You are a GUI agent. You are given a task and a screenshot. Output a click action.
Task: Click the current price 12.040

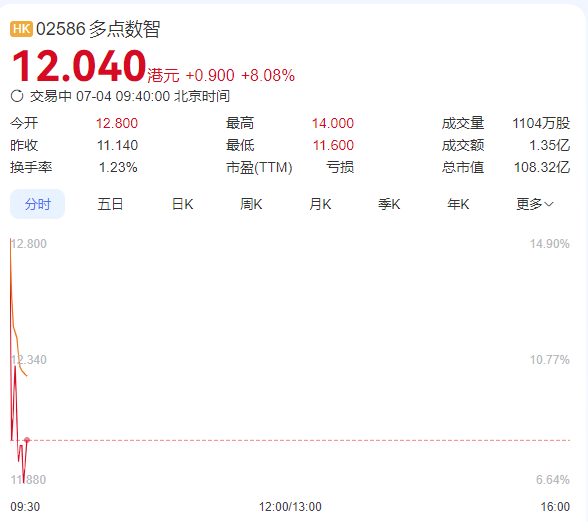(x=79, y=66)
